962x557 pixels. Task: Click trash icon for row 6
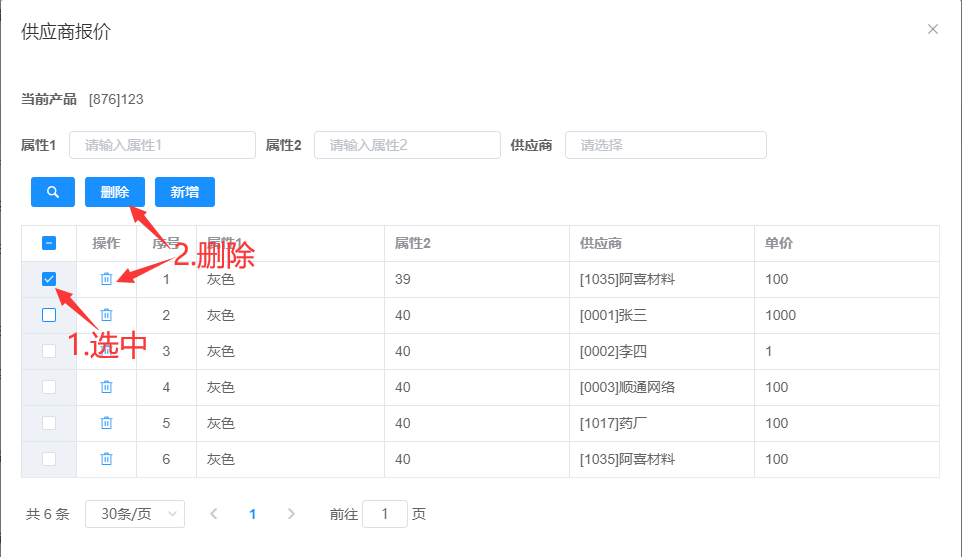(x=106, y=459)
